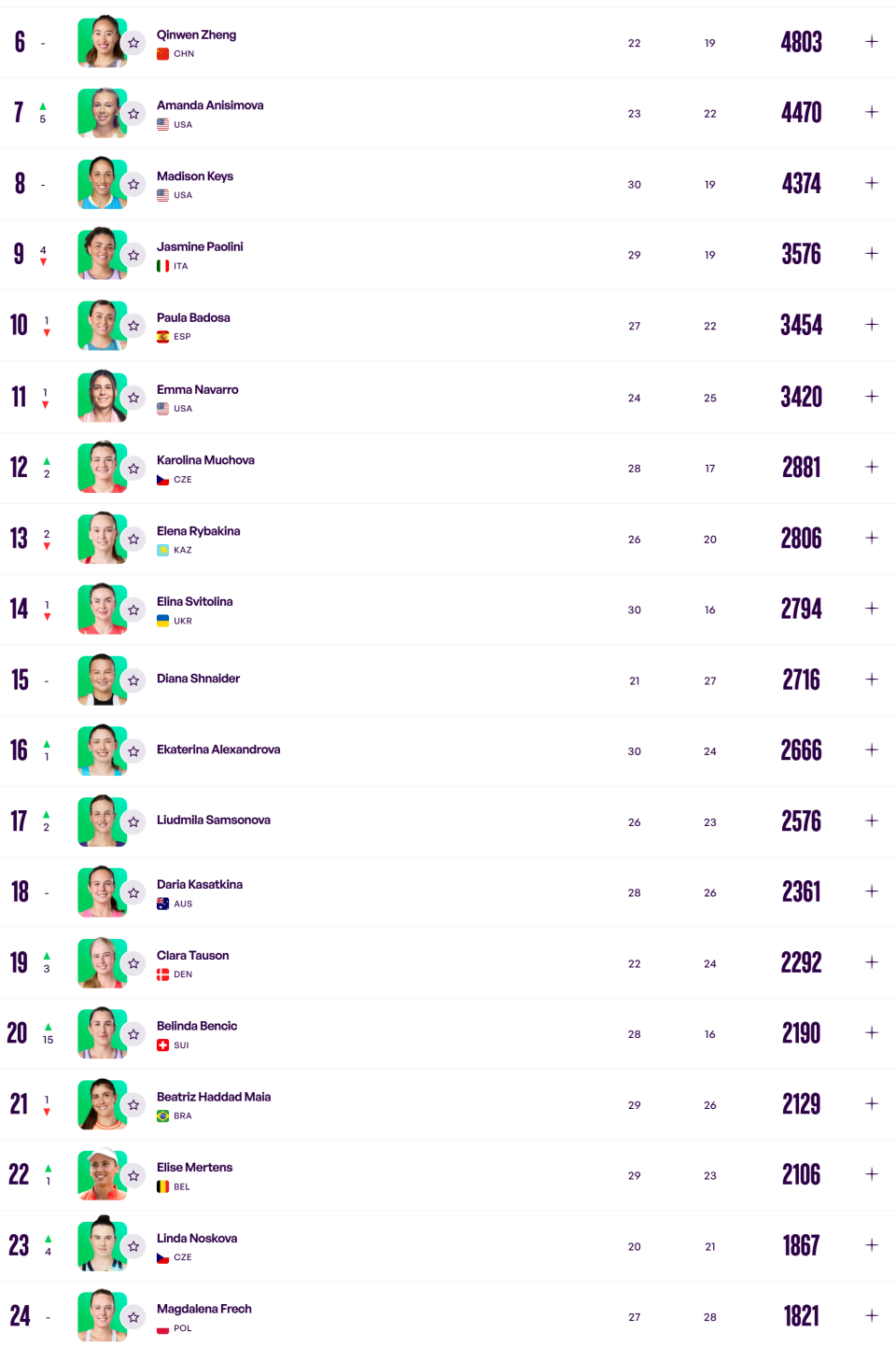
Task: Click the star icon by Magdalena Frech
Action: tap(133, 1317)
